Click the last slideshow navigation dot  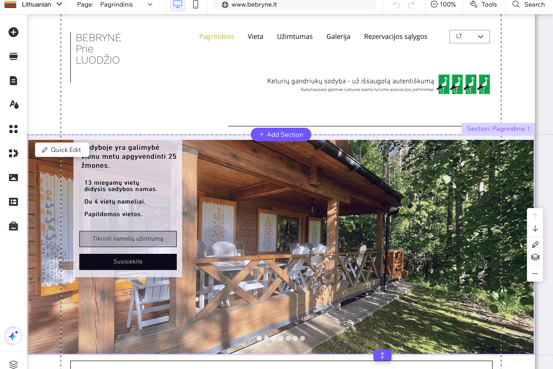click(x=302, y=338)
